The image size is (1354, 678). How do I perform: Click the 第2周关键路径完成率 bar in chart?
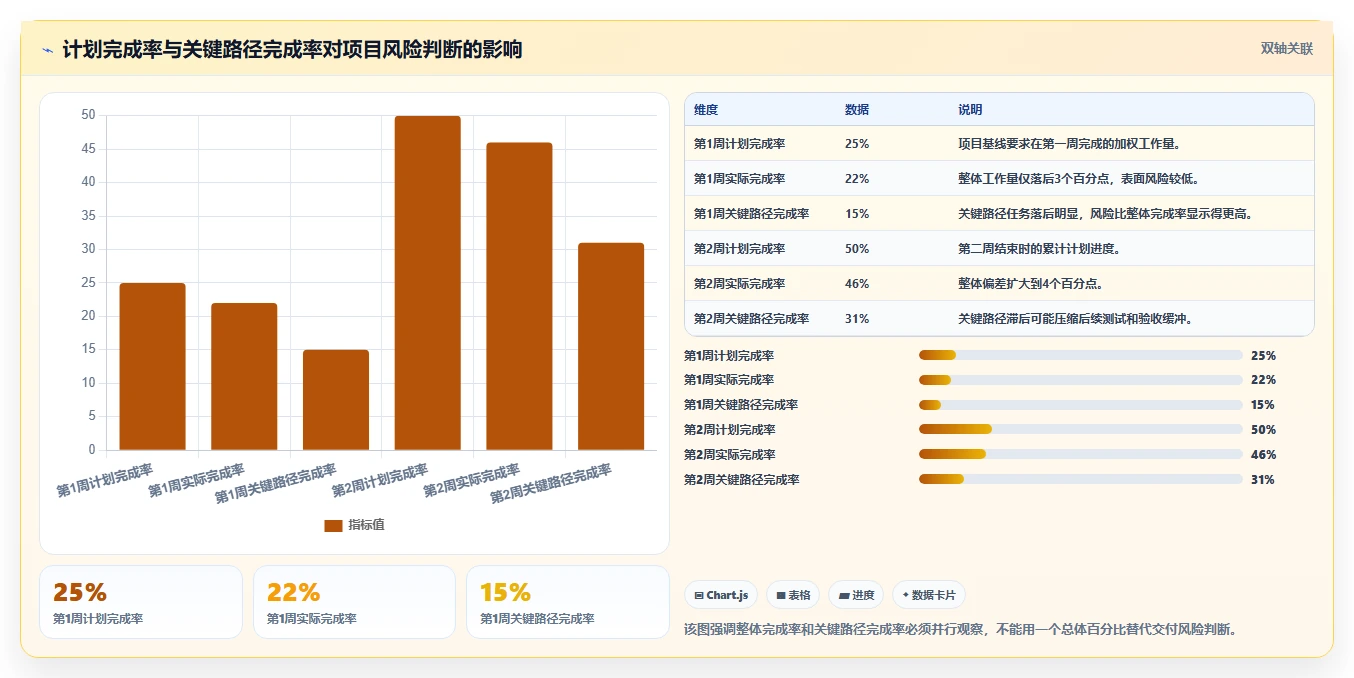coord(611,346)
